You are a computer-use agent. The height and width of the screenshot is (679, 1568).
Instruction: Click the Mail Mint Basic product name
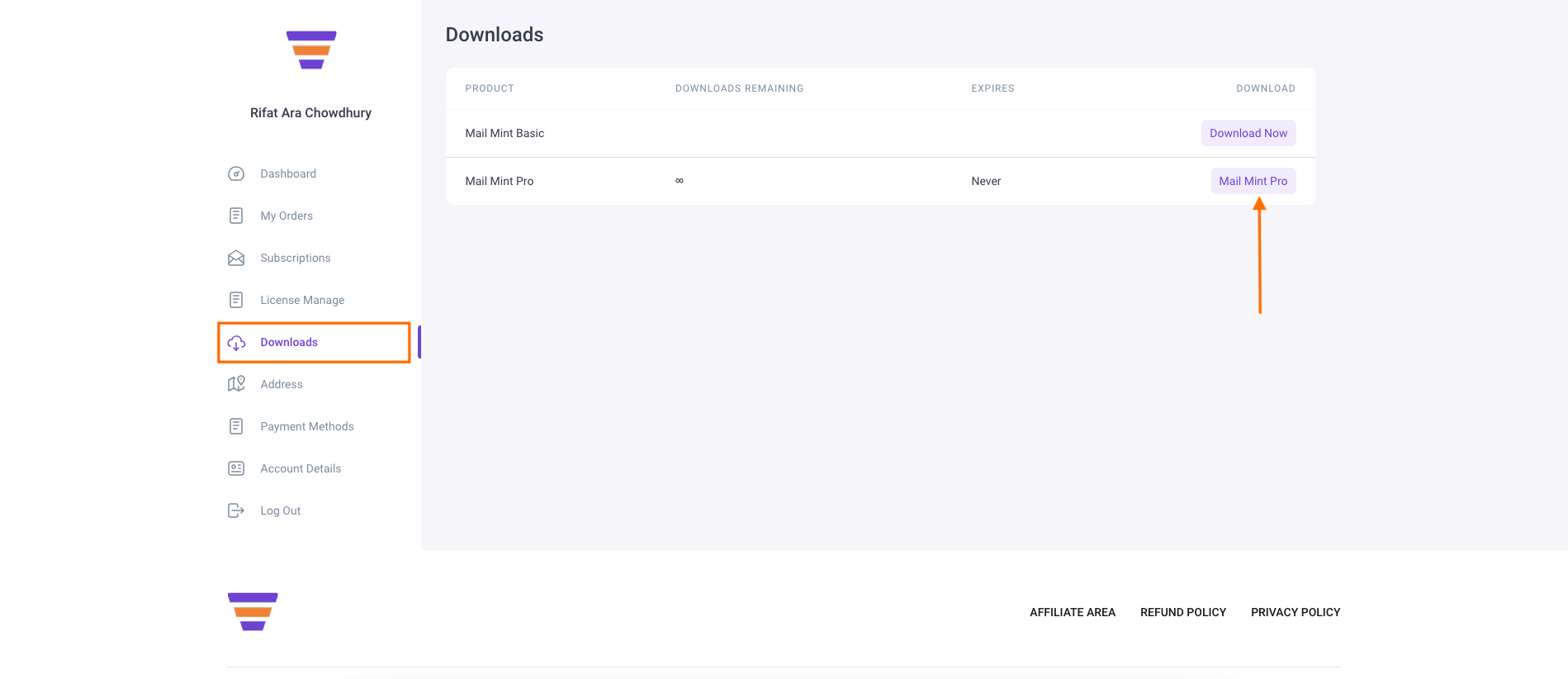click(x=505, y=133)
